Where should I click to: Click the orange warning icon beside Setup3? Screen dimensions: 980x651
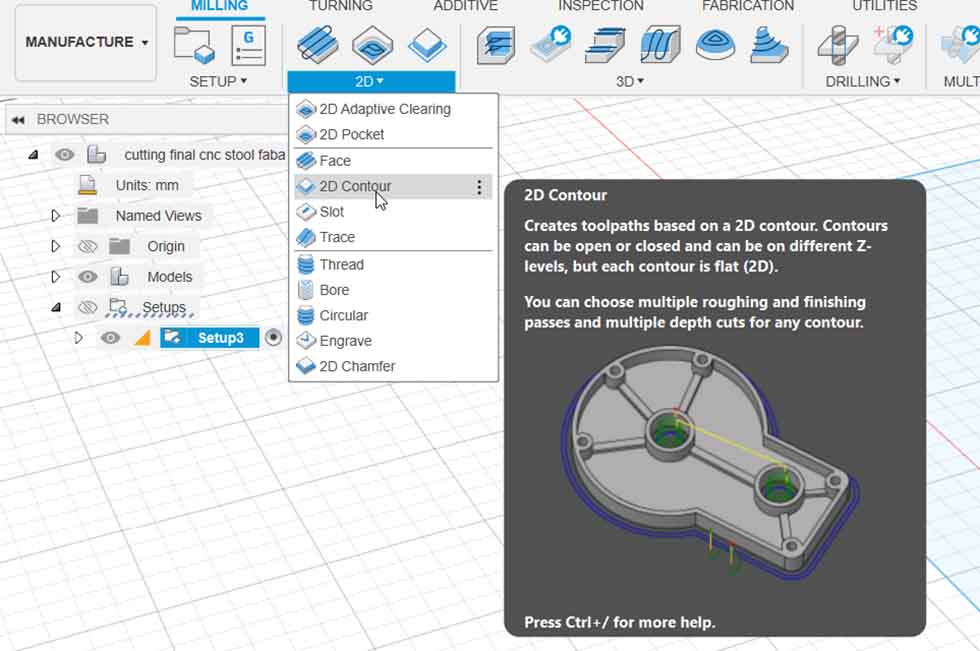143,338
